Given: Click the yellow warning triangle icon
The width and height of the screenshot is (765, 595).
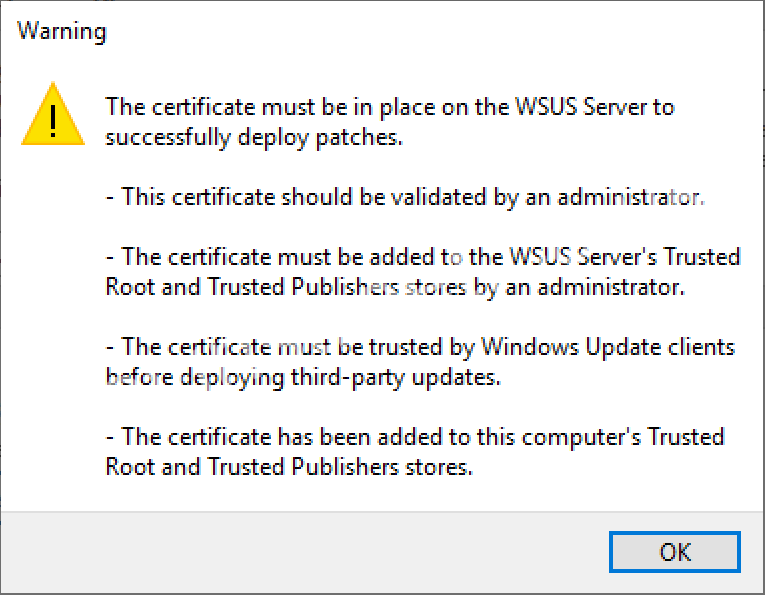Looking at the screenshot, I should (54, 112).
